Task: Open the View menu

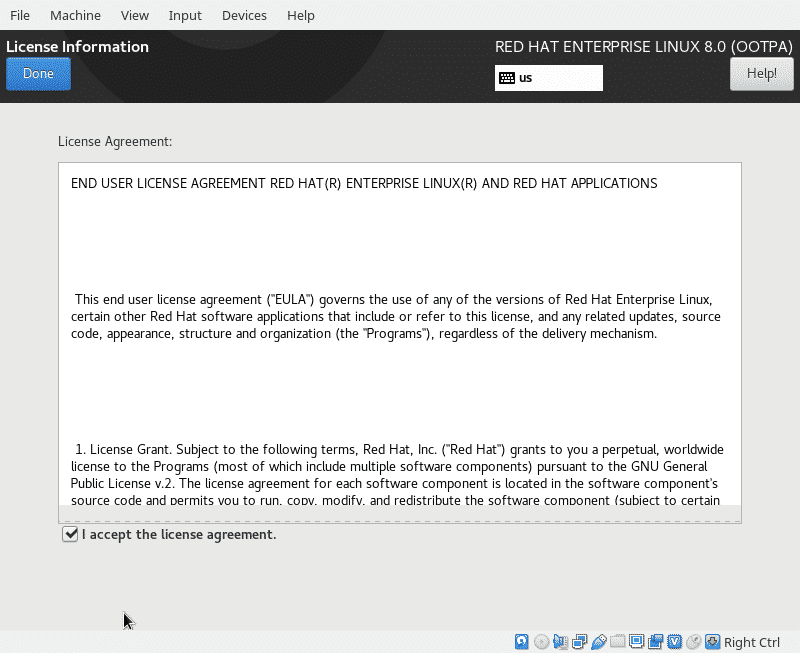Action: [135, 15]
